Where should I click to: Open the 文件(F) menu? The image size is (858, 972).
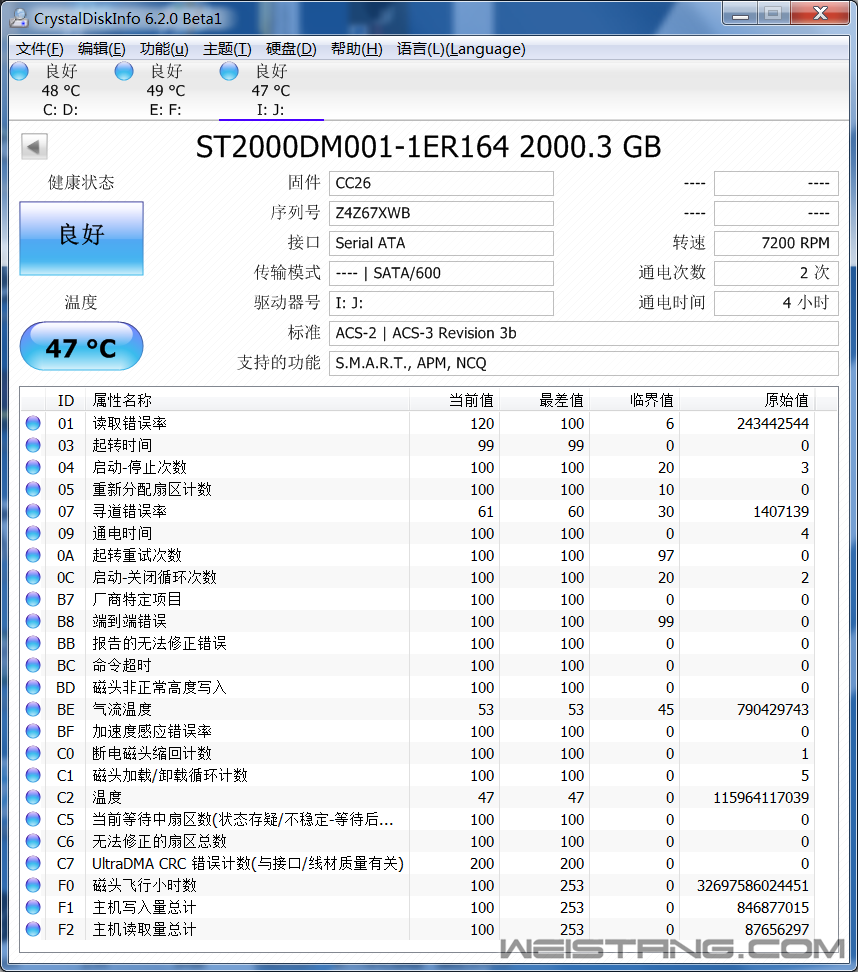point(40,49)
